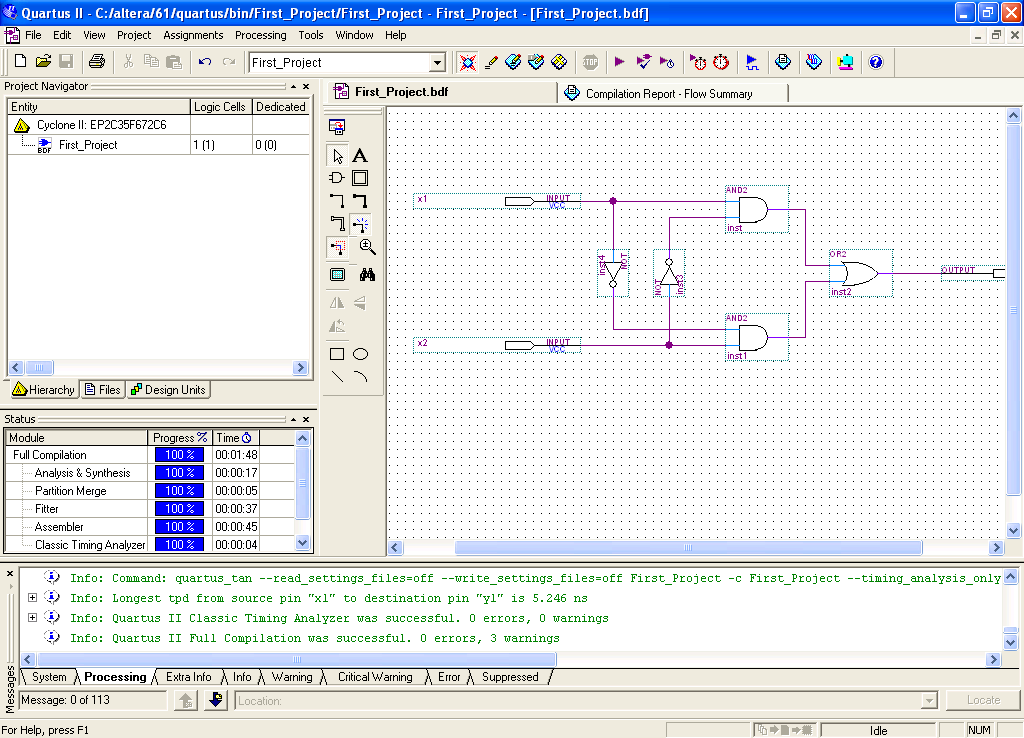Select First_Project entity in Project Navigator
This screenshot has height=738, width=1024.
[x=87, y=145]
